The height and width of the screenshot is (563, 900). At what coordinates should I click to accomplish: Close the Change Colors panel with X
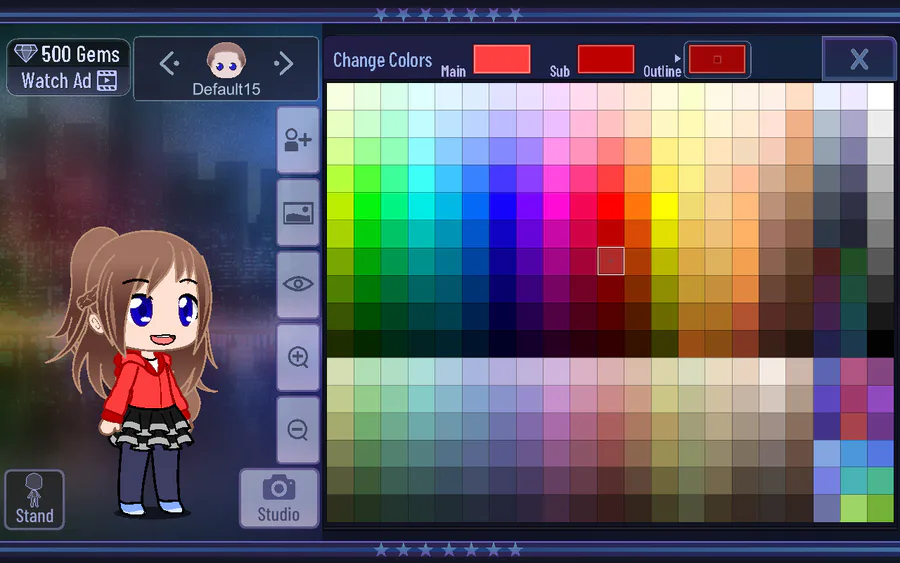pyautogui.click(x=859, y=59)
